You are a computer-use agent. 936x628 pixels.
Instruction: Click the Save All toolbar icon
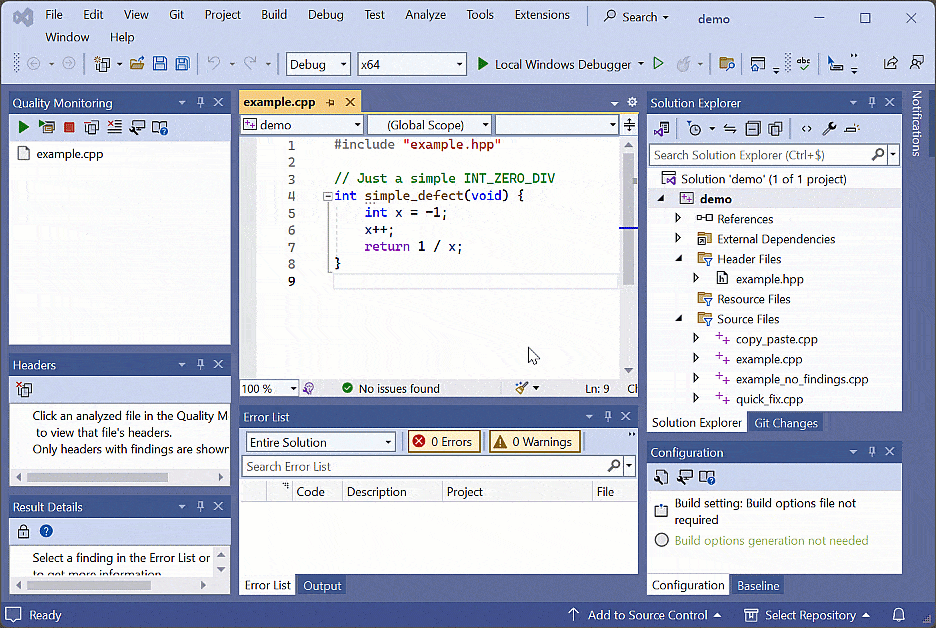pyautogui.click(x=182, y=64)
